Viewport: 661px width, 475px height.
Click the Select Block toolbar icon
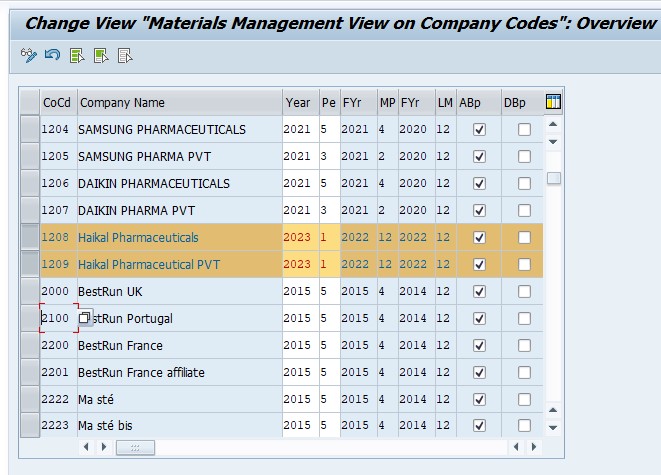tap(101, 55)
